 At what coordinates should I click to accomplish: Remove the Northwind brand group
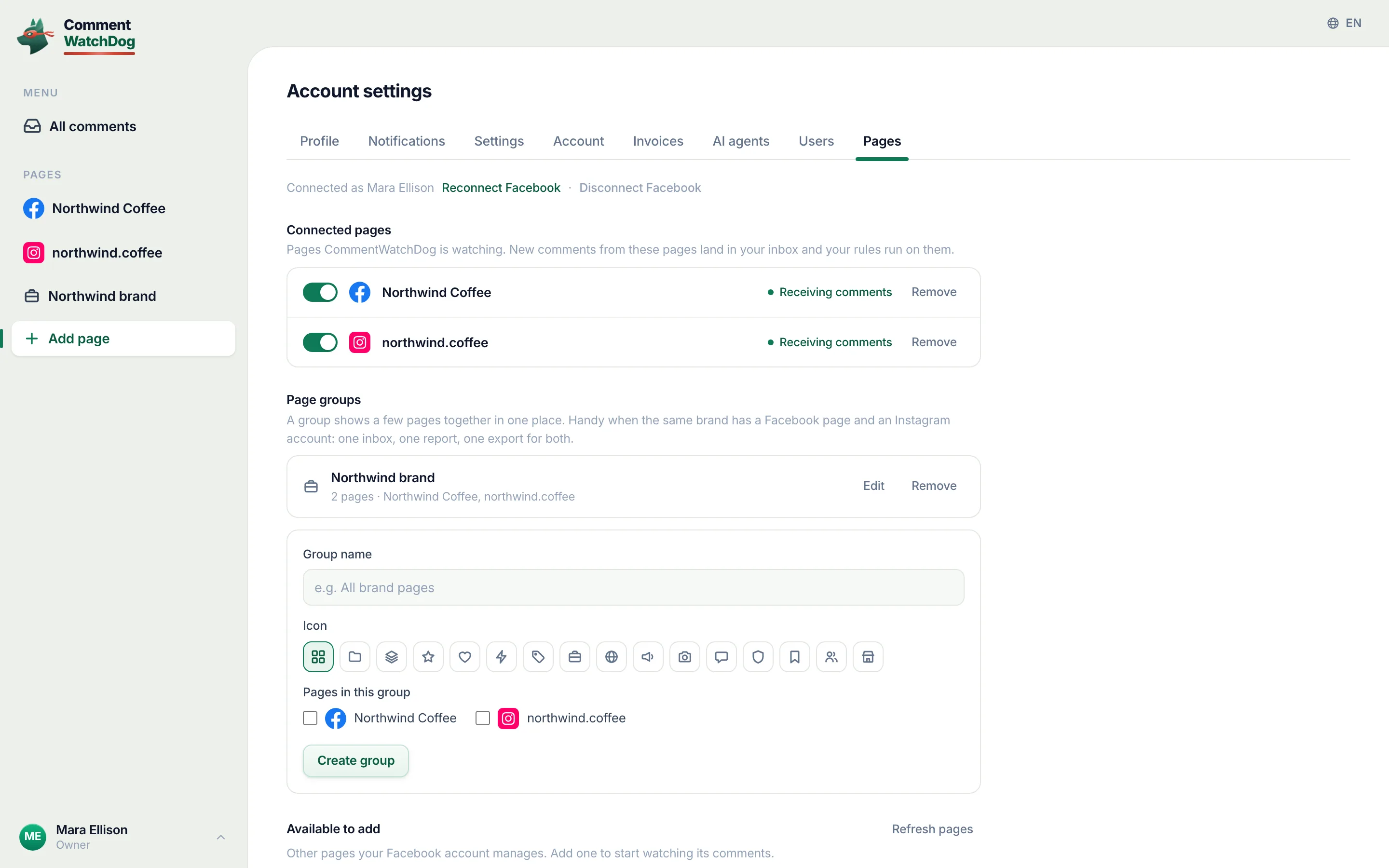coord(934,486)
